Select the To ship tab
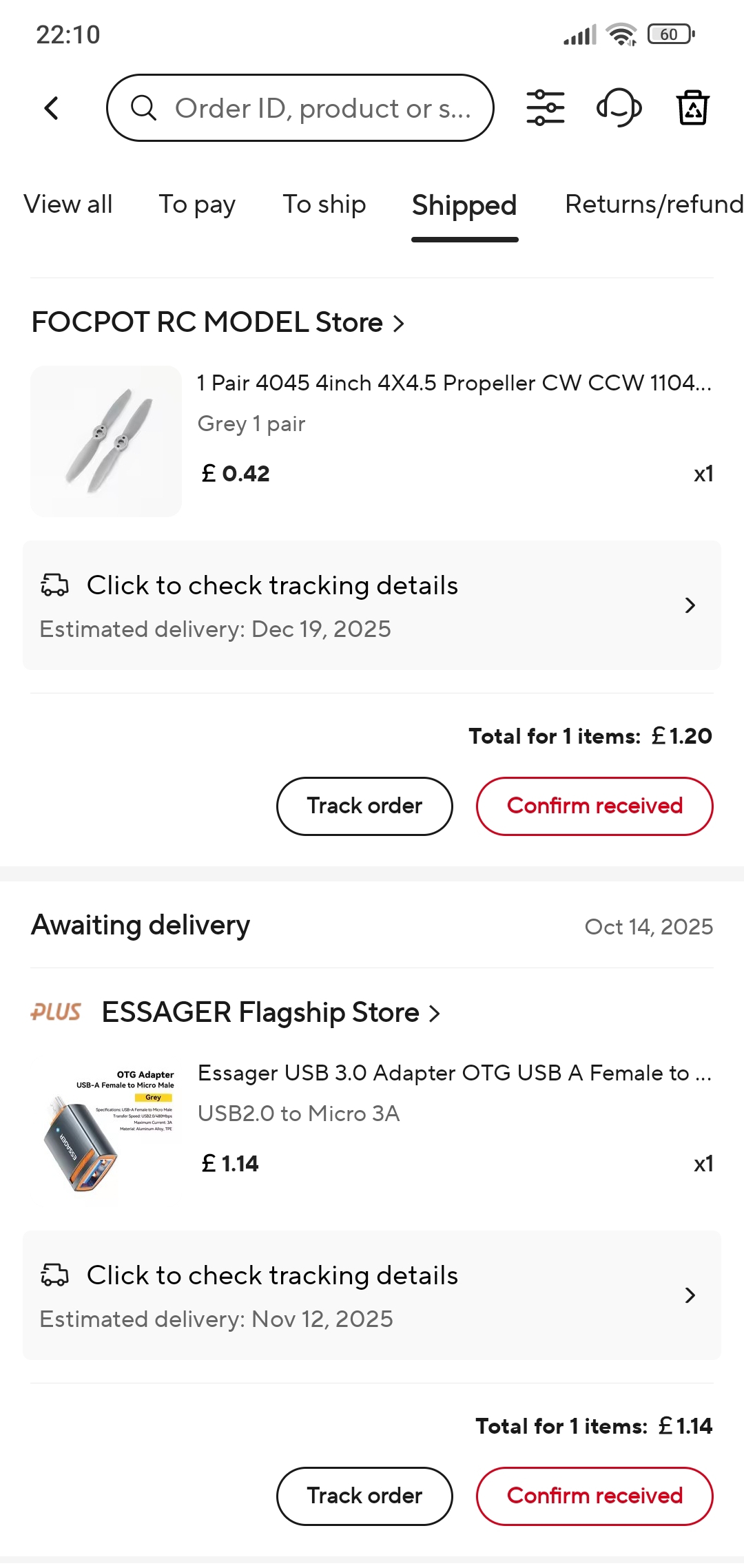 324,205
